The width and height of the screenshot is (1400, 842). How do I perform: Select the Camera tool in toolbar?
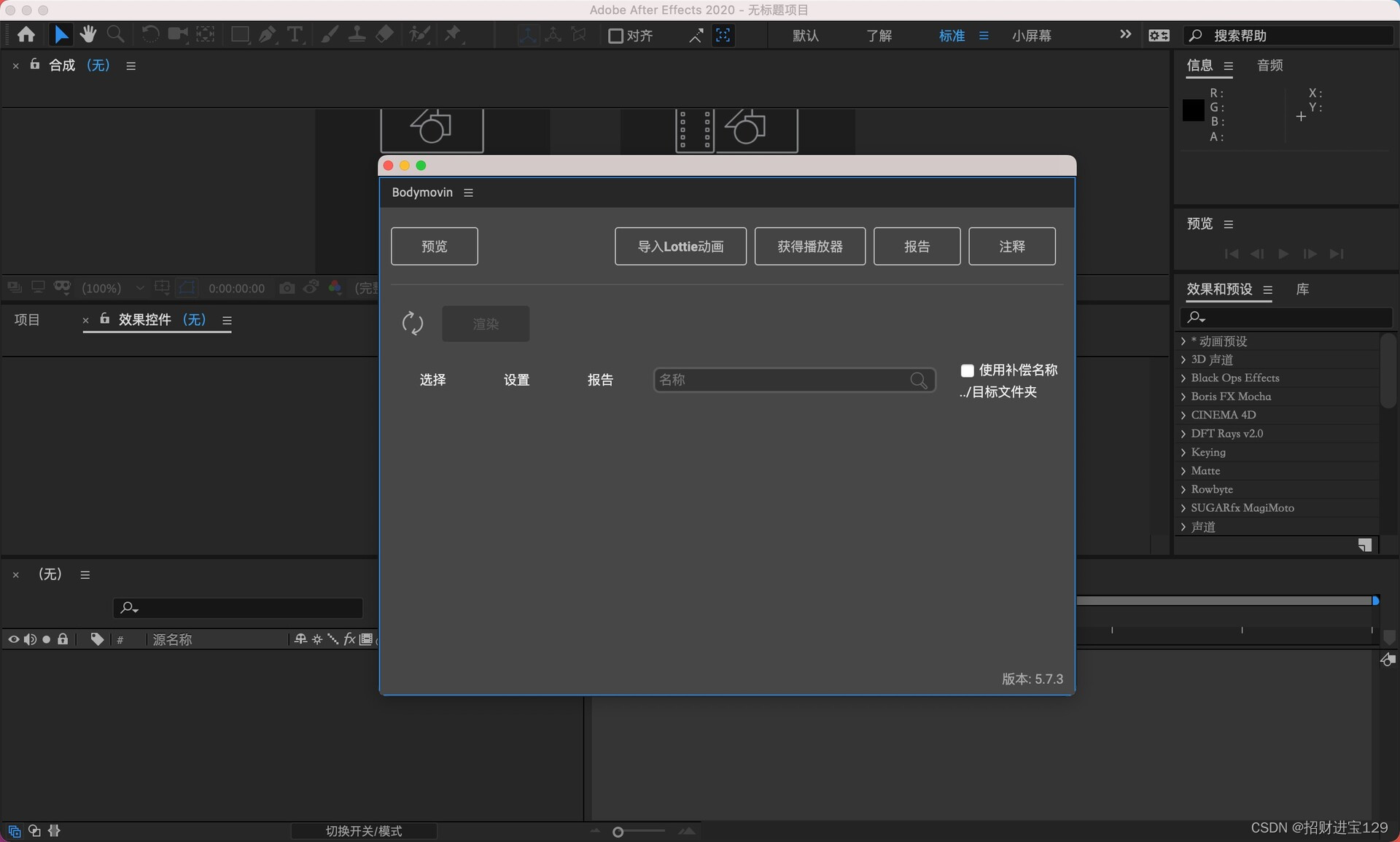[x=178, y=34]
